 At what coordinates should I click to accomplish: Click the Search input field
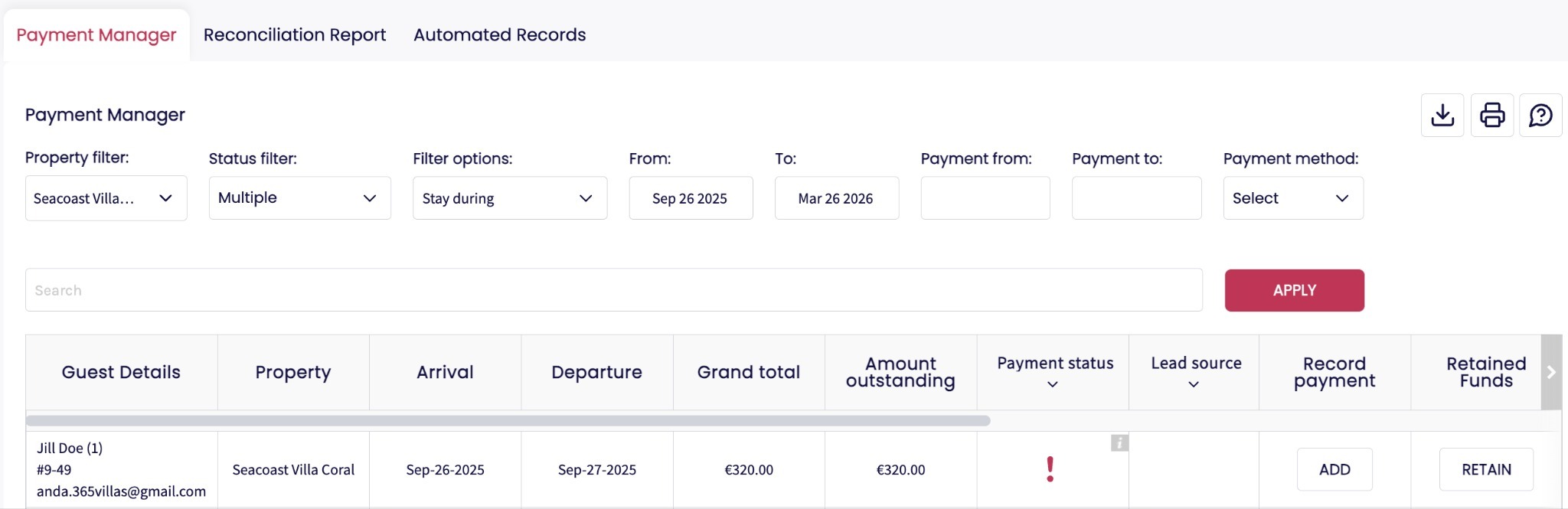point(613,290)
